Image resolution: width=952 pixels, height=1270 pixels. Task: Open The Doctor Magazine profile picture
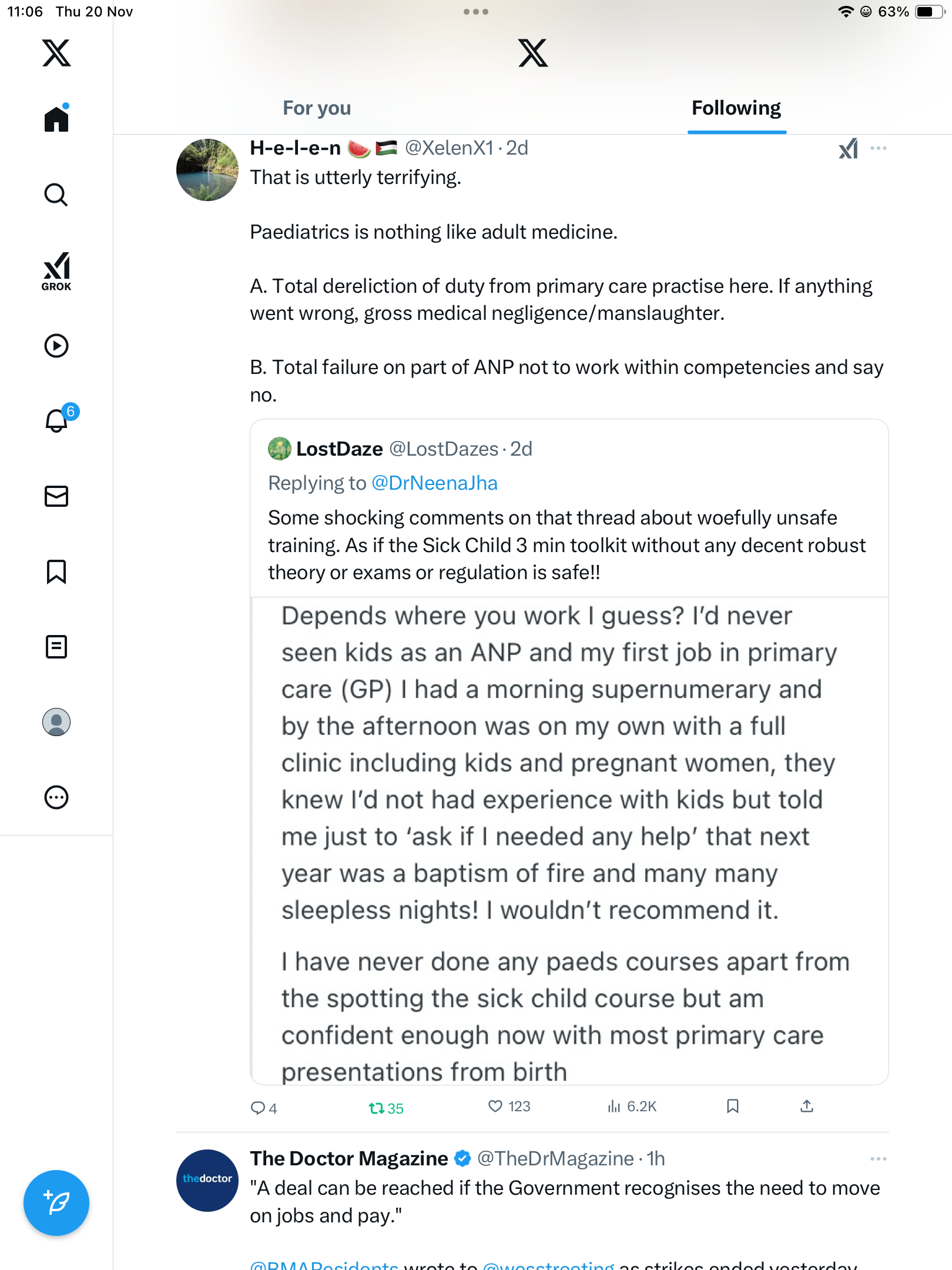[x=207, y=1180]
